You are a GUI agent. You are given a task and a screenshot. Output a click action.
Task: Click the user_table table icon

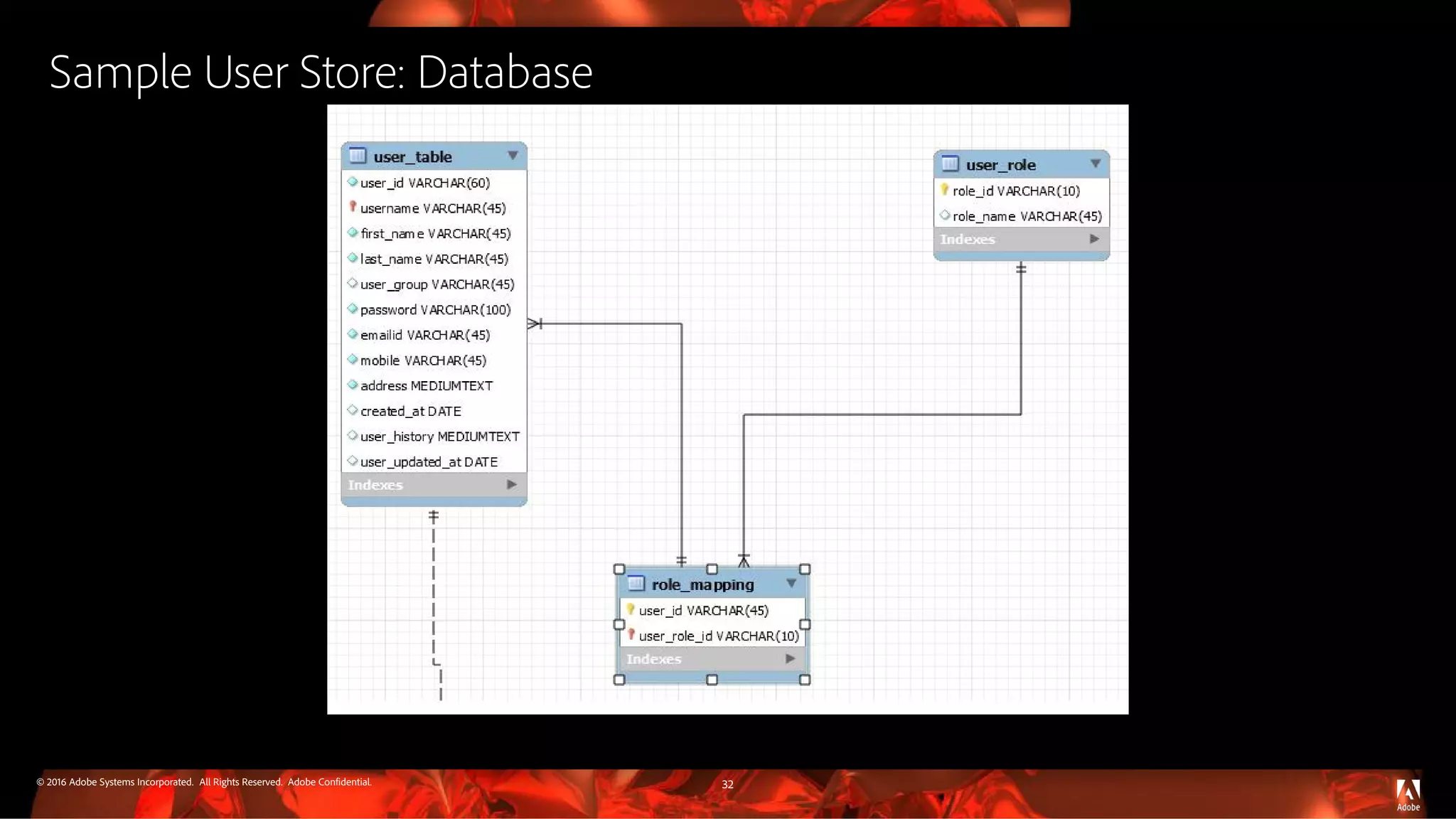(x=358, y=156)
